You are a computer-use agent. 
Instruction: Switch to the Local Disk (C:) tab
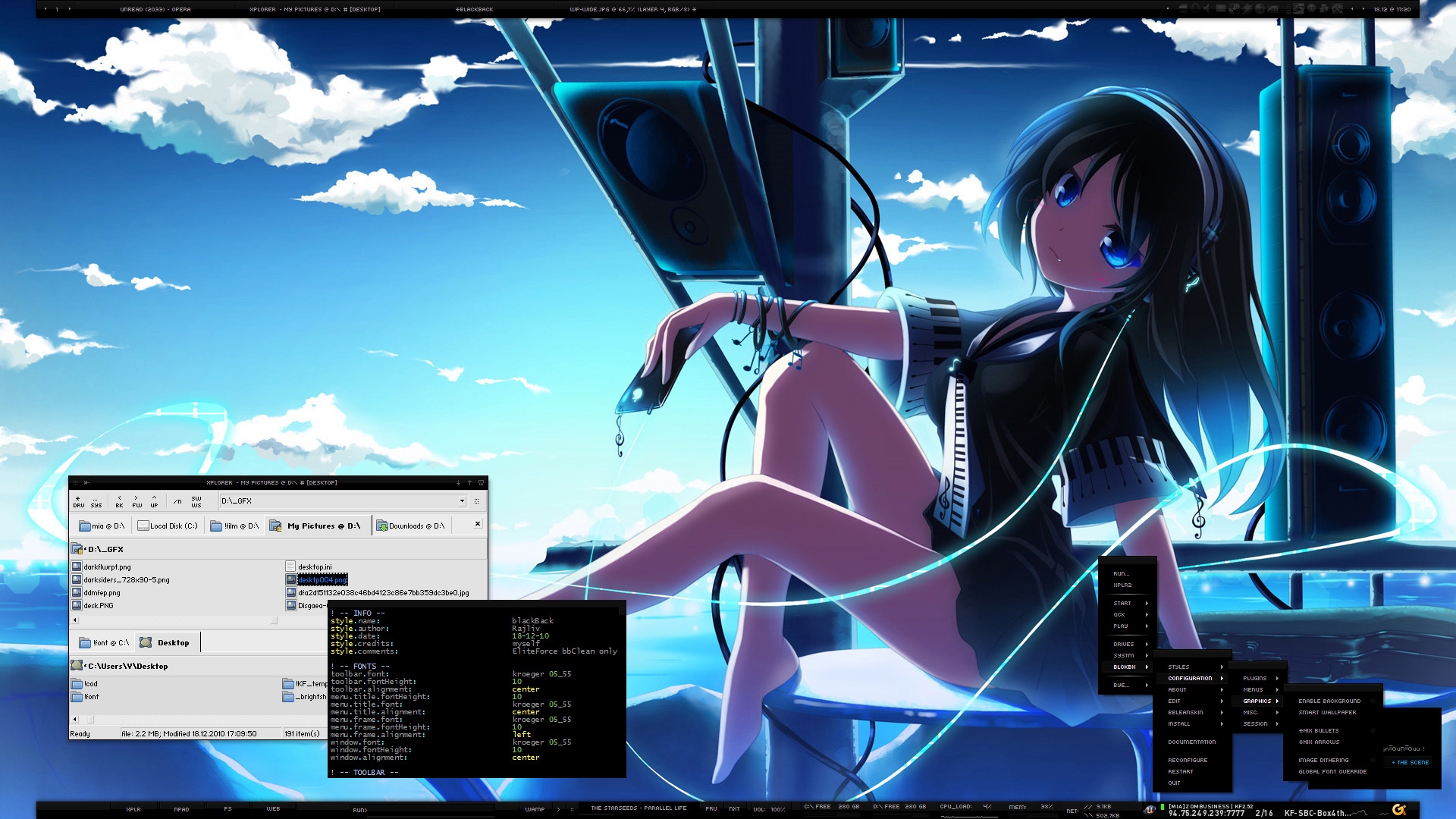click(168, 526)
